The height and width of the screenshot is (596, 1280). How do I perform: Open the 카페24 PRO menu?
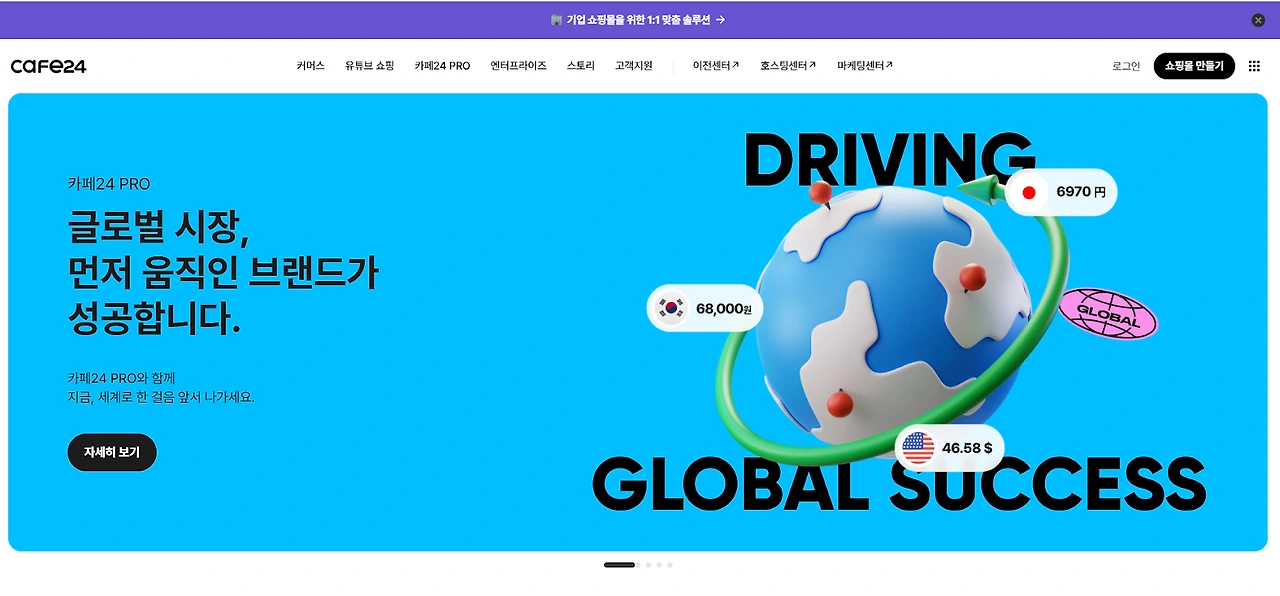click(x=442, y=66)
